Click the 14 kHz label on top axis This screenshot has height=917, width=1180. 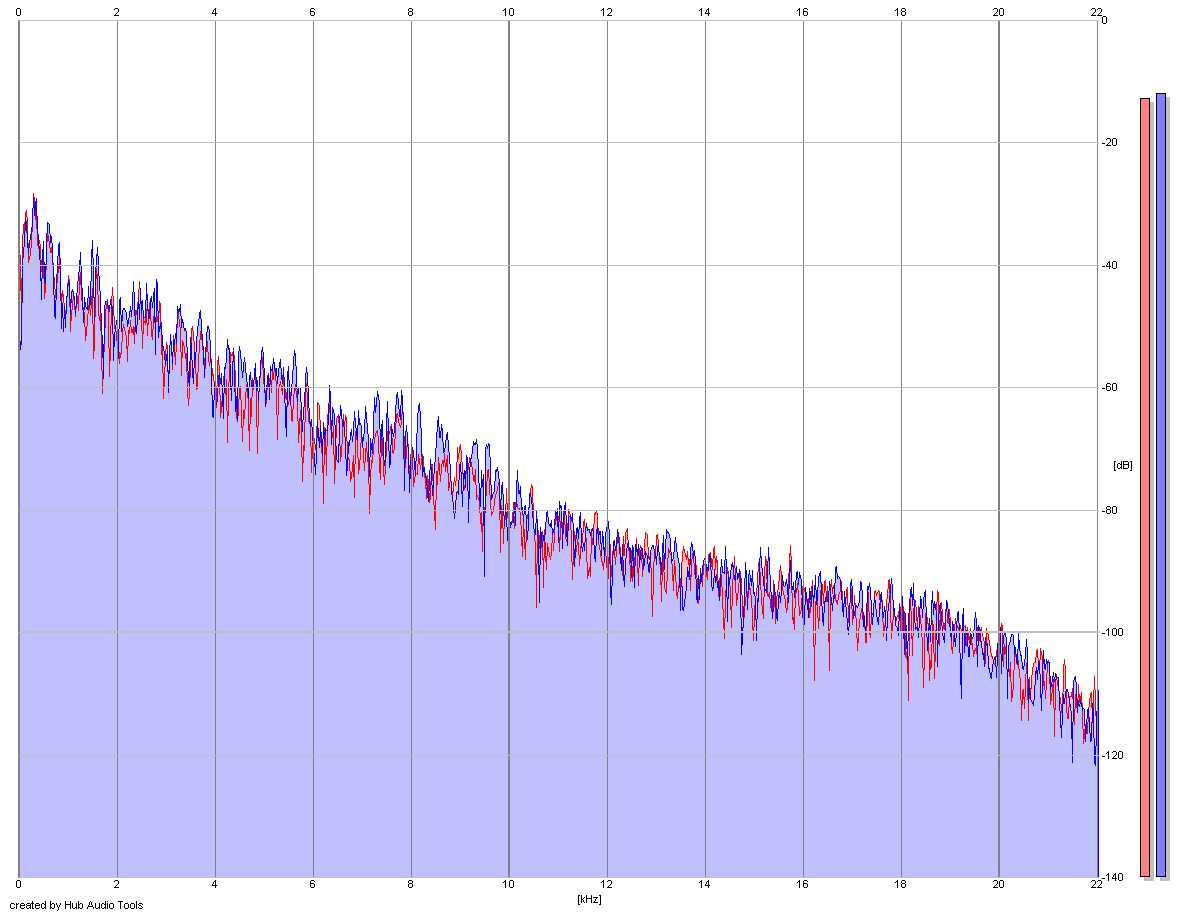pyautogui.click(x=704, y=12)
